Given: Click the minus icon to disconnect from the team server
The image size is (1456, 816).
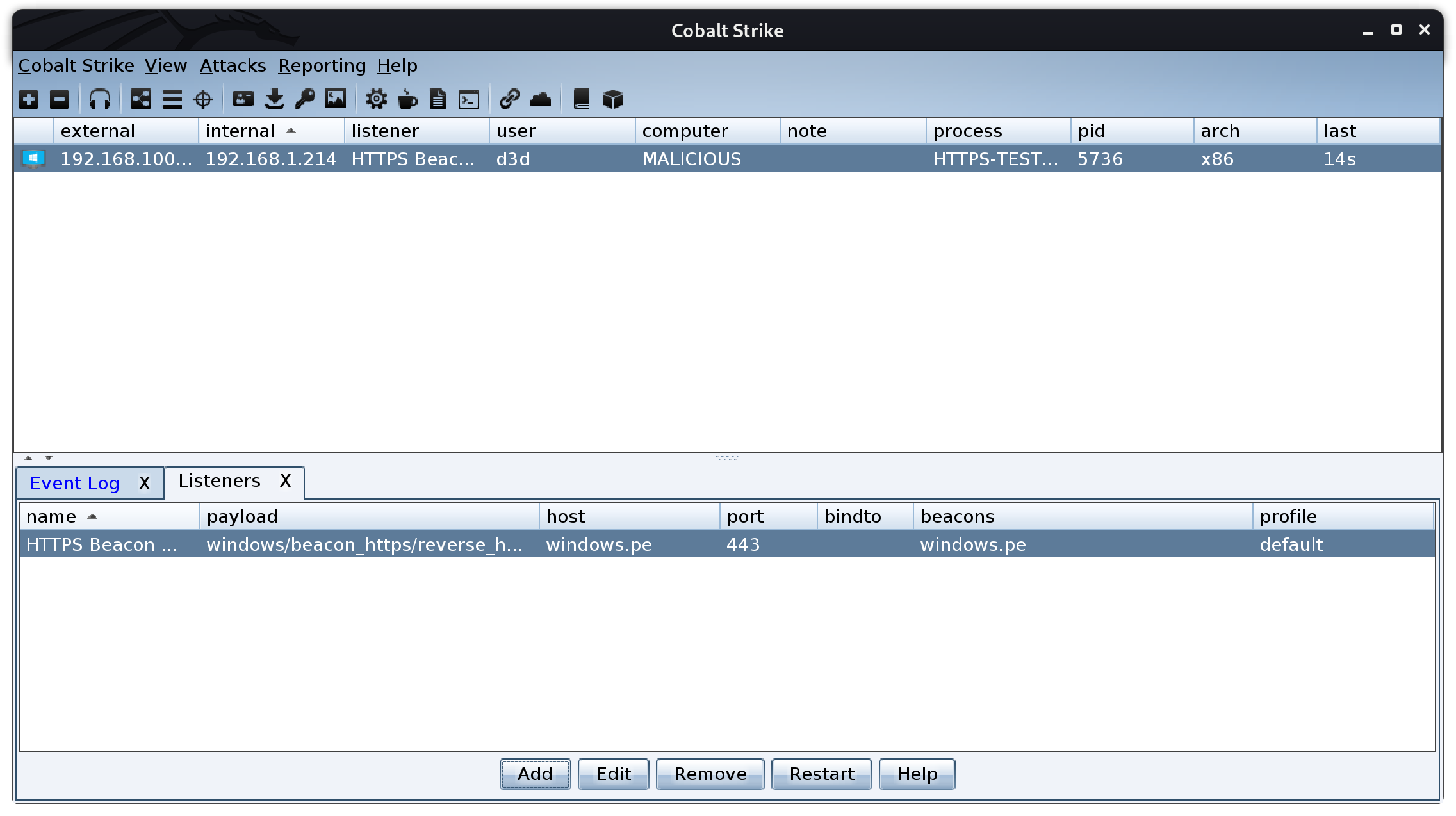Looking at the screenshot, I should pos(60,99).
